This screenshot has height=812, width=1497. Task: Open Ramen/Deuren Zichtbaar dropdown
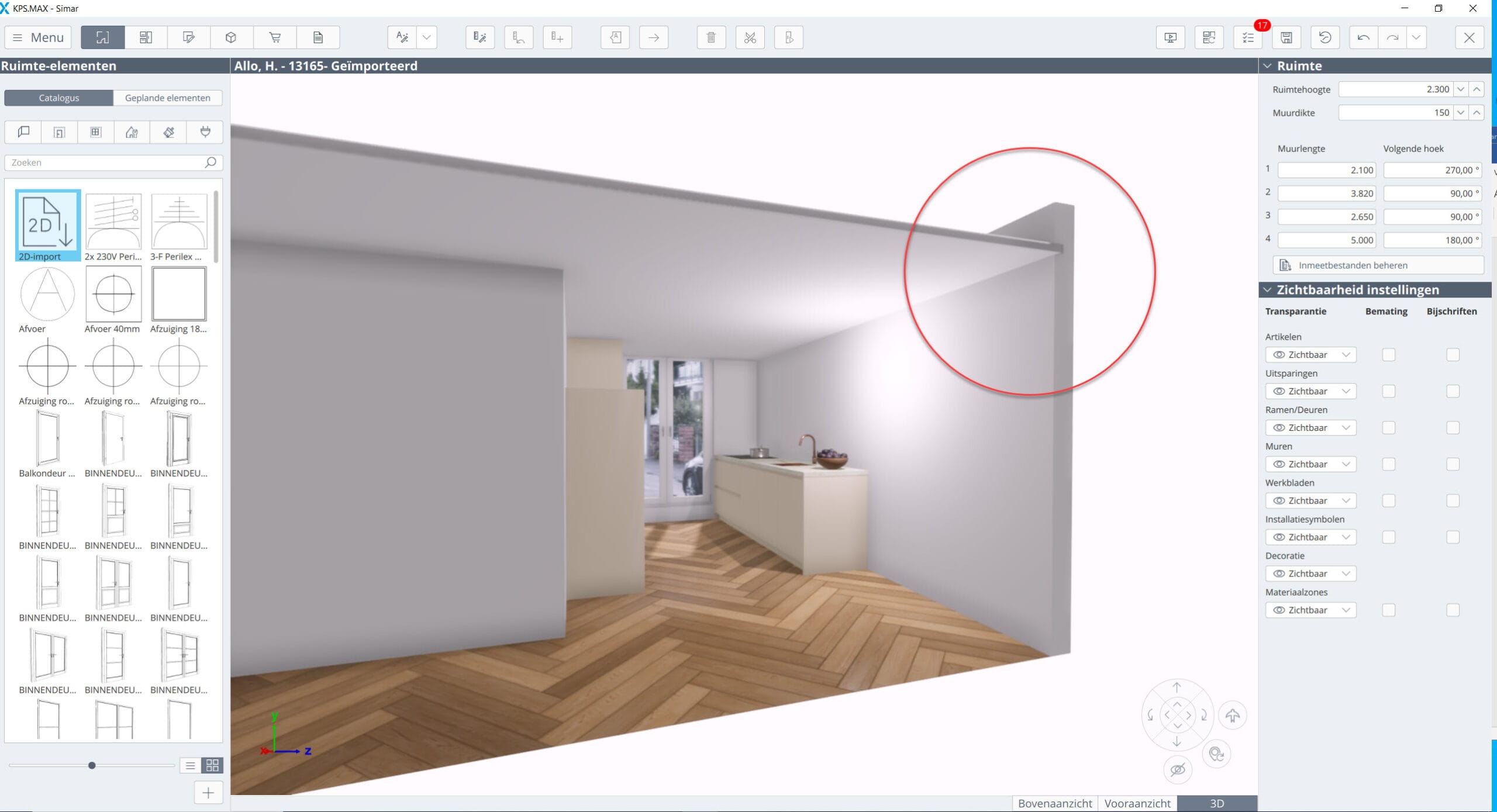1310,428
